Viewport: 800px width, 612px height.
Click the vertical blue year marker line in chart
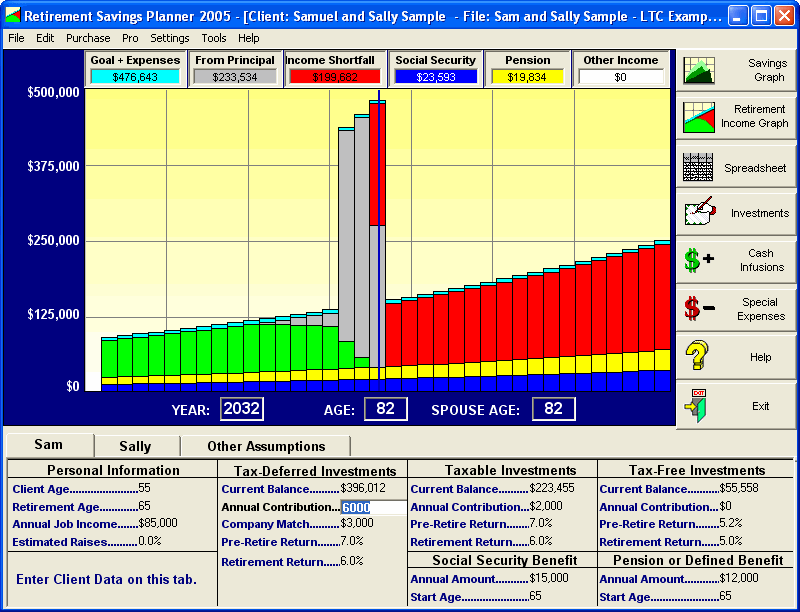[x=379, y=240]
